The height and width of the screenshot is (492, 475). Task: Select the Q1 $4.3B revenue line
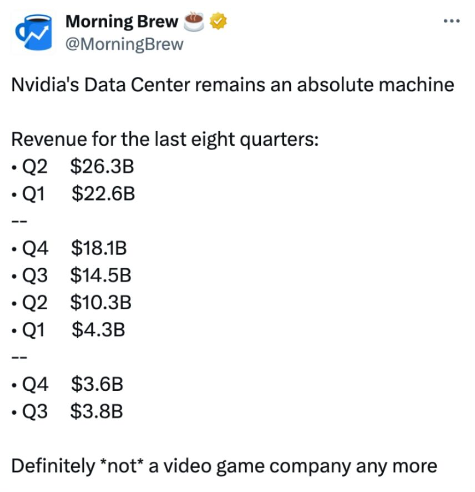(x=68, y=330)
